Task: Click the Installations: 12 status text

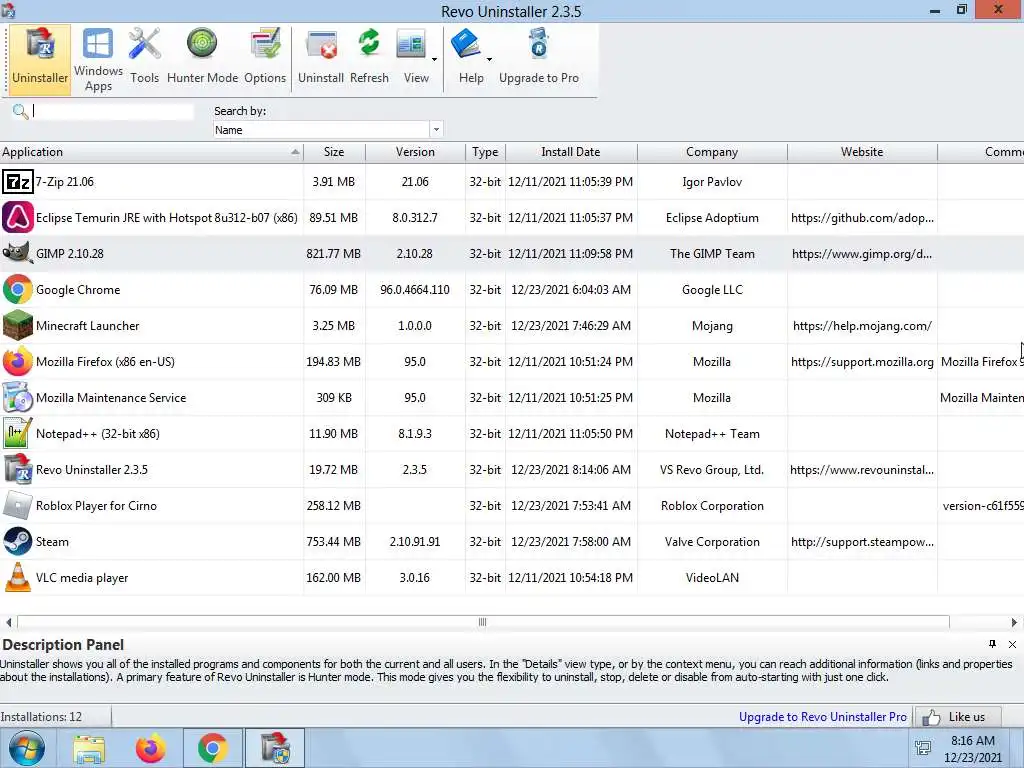Action: [x=41, y=716]
